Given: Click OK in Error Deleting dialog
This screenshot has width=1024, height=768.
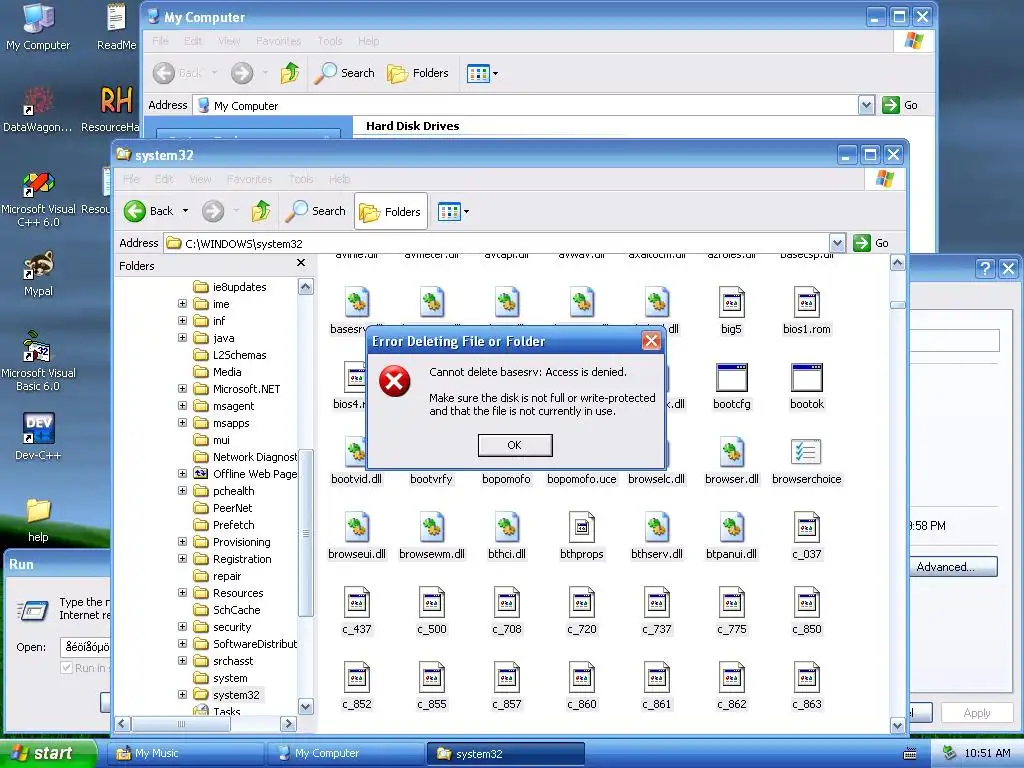Looking at the screenshot, I should click(x=515, y=445).
